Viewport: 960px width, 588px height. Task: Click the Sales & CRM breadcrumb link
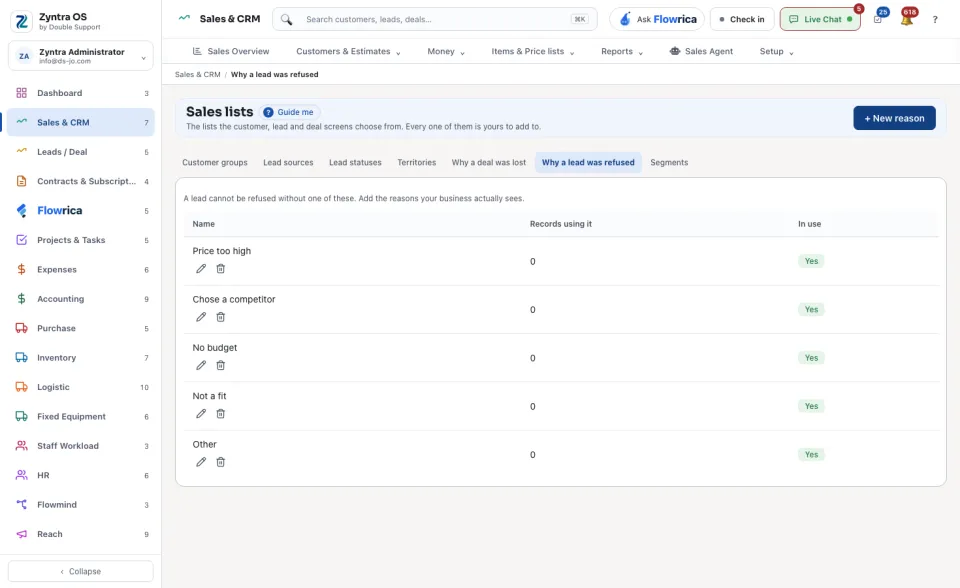coord(198,75)
